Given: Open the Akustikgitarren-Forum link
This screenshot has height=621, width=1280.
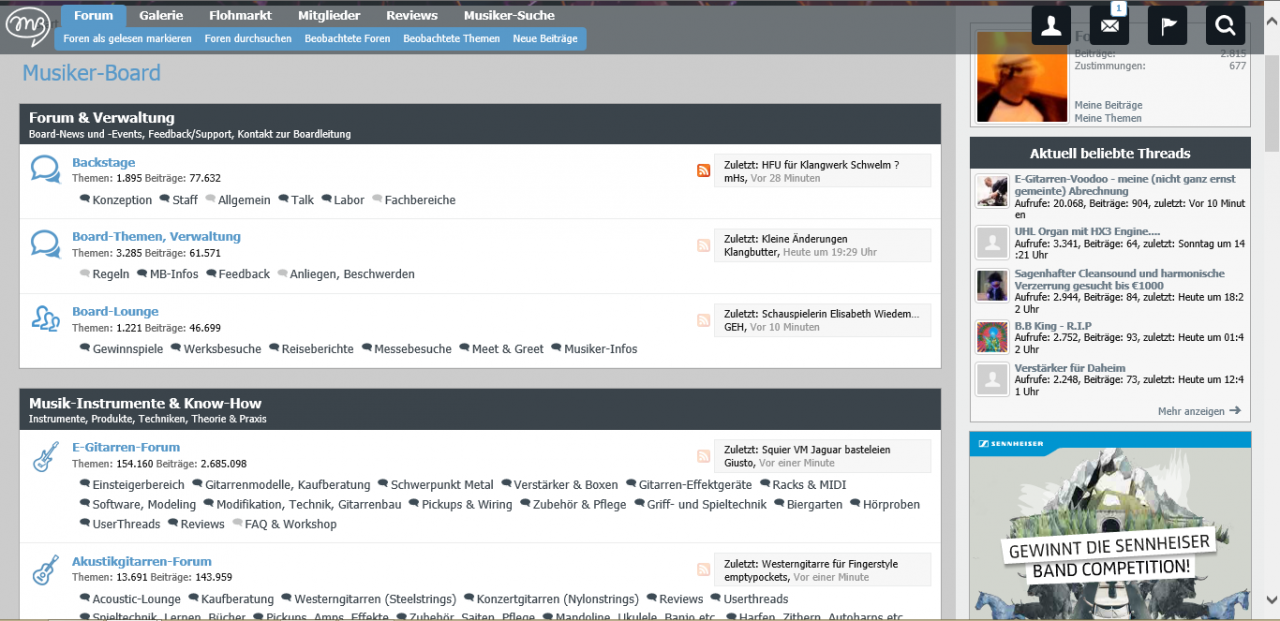Looking at the screenshot, I should [x=142, y=561].
